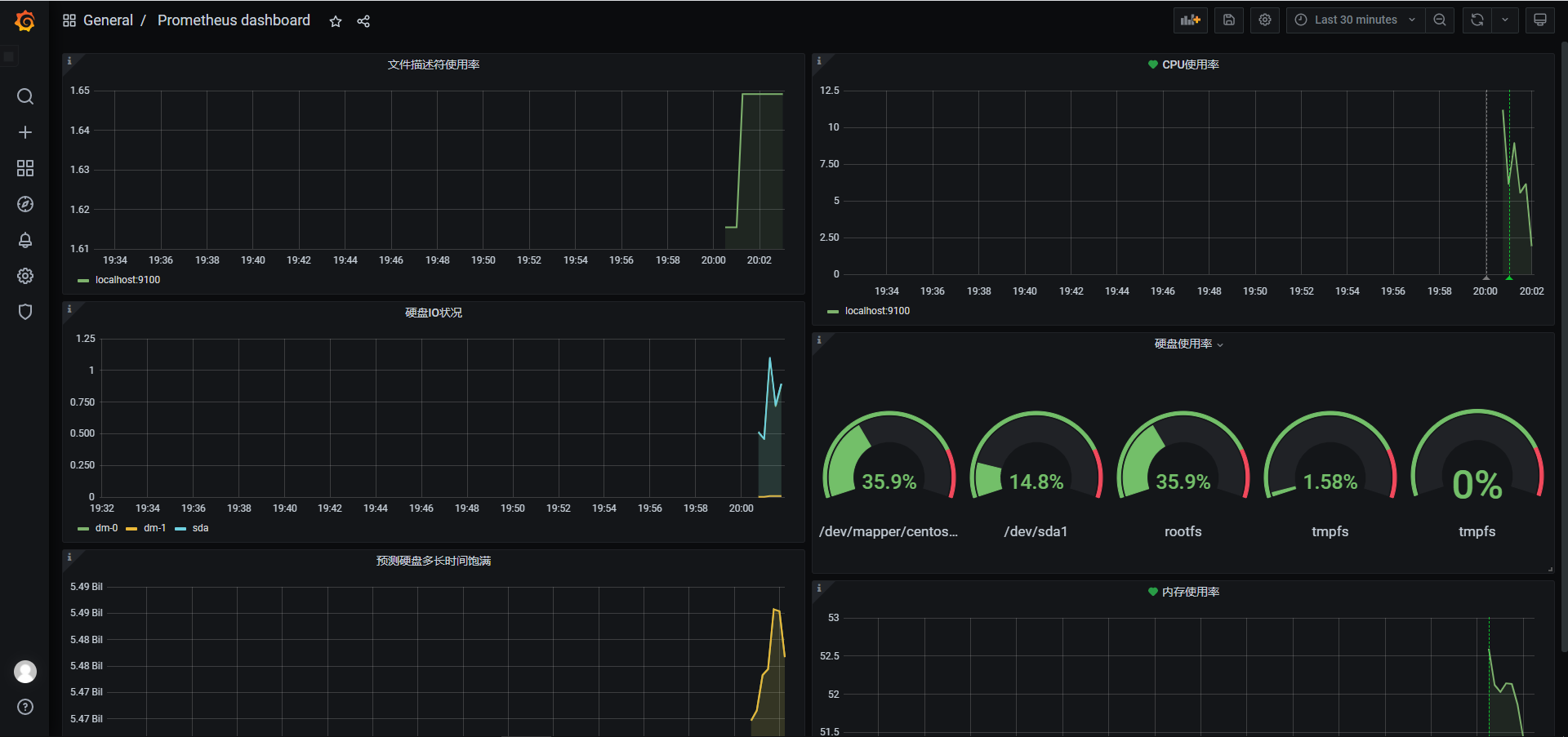Save the dashboard

click(x=1229, y=20)
